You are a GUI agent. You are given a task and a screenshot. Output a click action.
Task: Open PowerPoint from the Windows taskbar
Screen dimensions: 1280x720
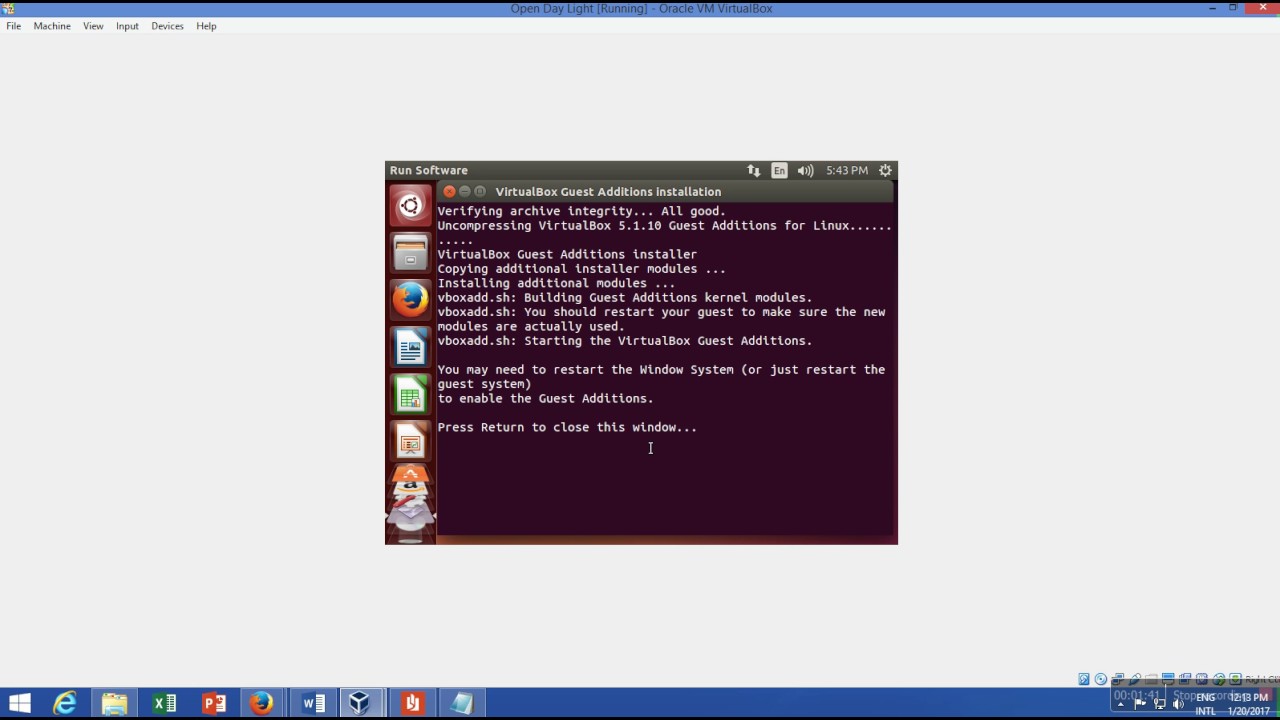coord(214,704)
